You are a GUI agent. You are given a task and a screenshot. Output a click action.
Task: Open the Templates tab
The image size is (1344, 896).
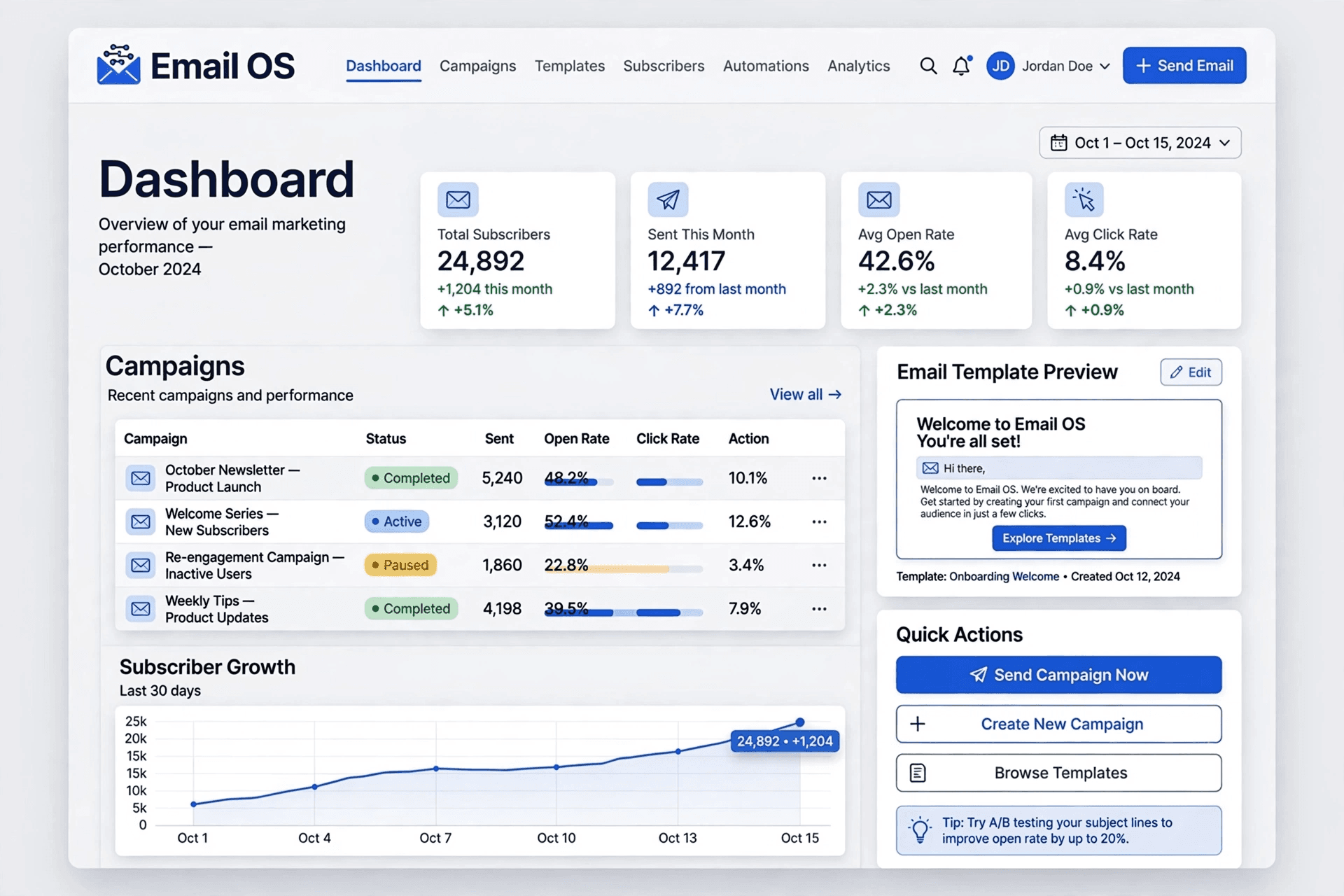tap(570, 66)
